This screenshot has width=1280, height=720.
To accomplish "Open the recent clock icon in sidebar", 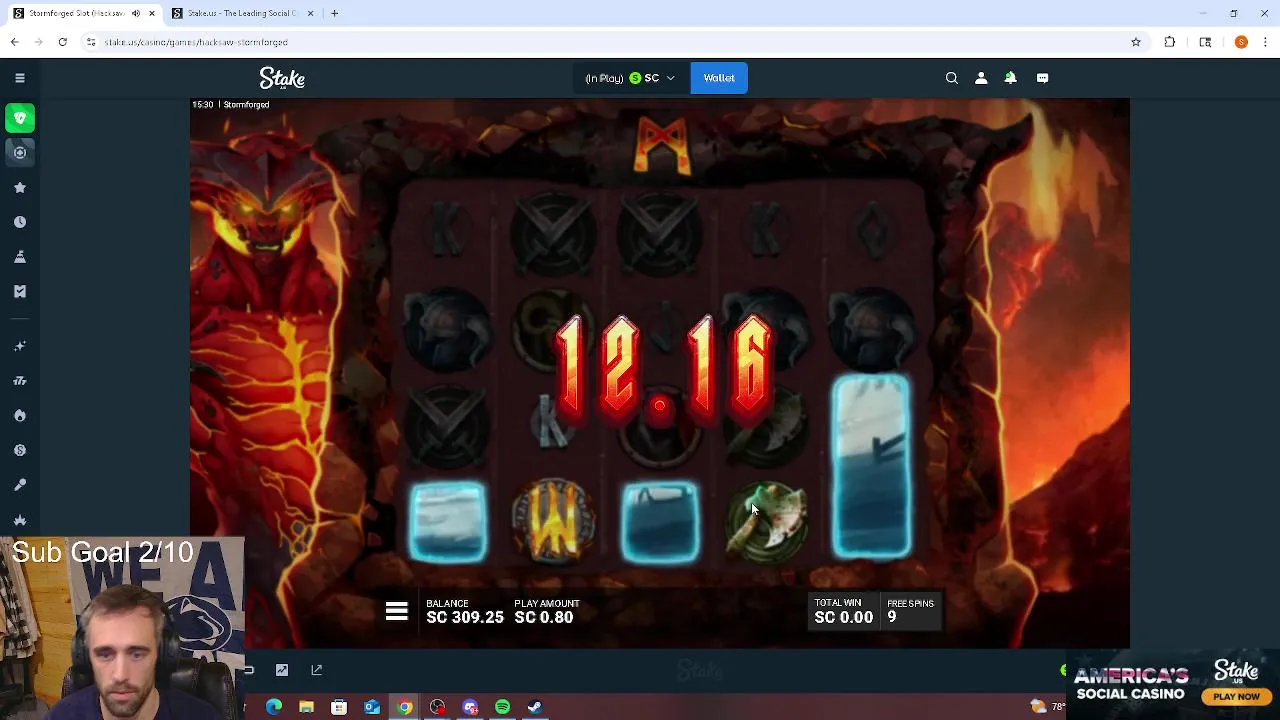I will (x=20, y=222).
